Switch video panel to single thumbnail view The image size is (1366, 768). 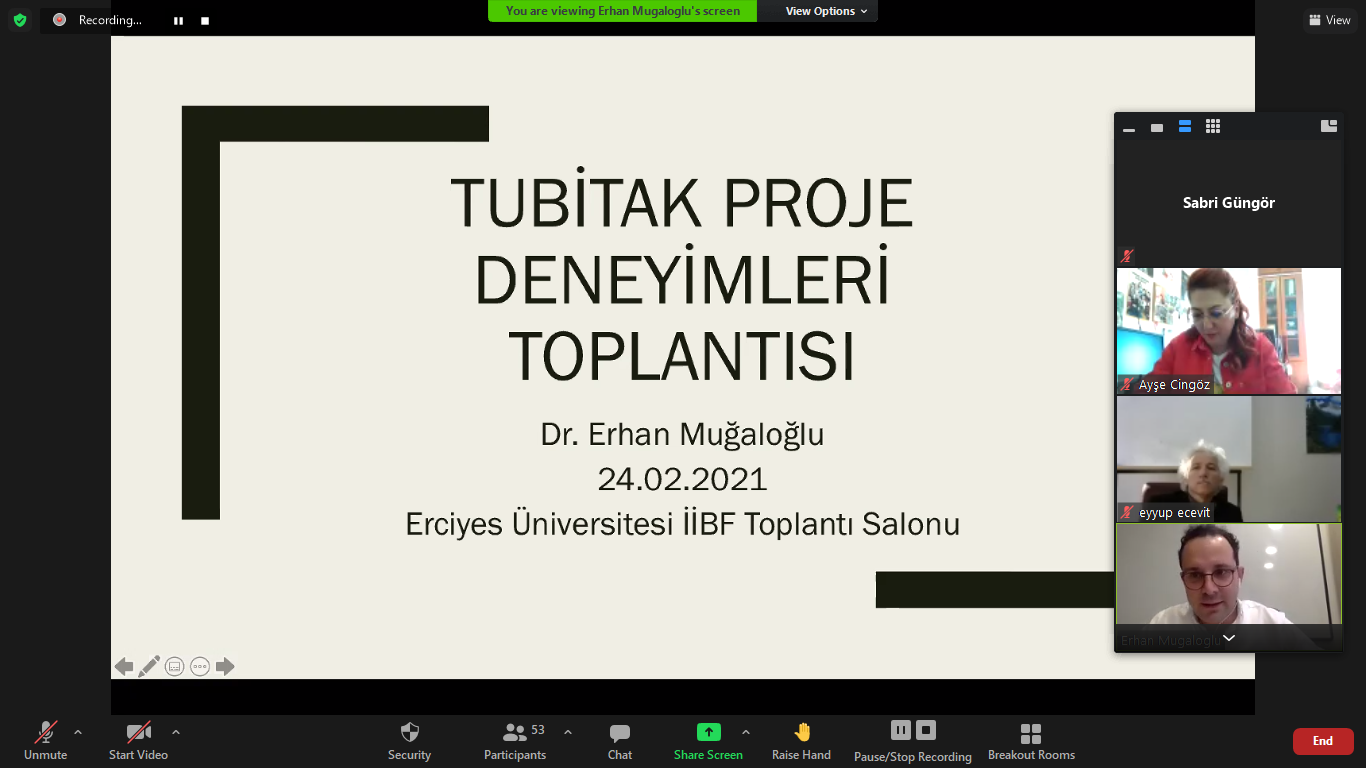pyautogui.click(x=1157, y=127)
